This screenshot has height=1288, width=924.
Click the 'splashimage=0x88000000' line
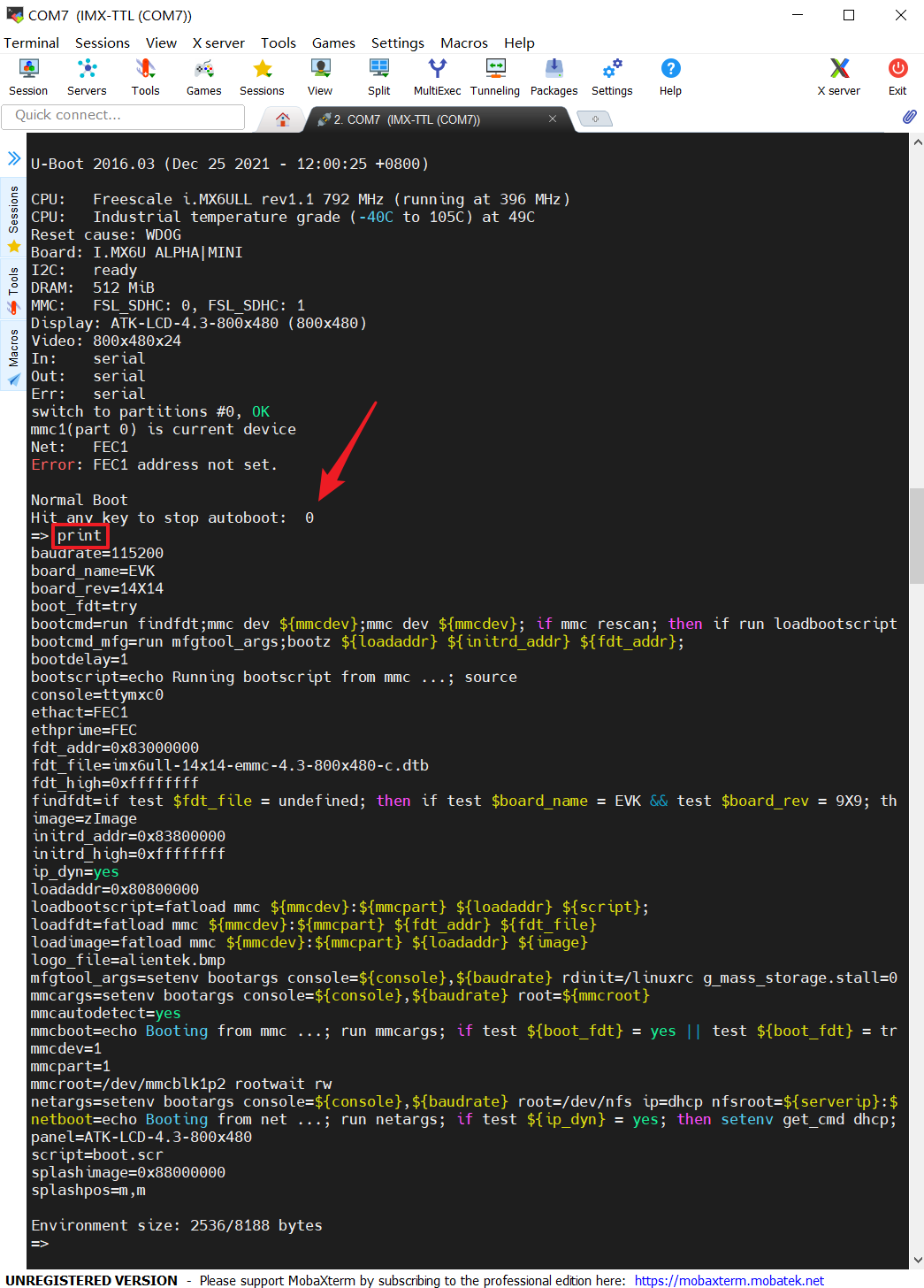[128, 1172]
